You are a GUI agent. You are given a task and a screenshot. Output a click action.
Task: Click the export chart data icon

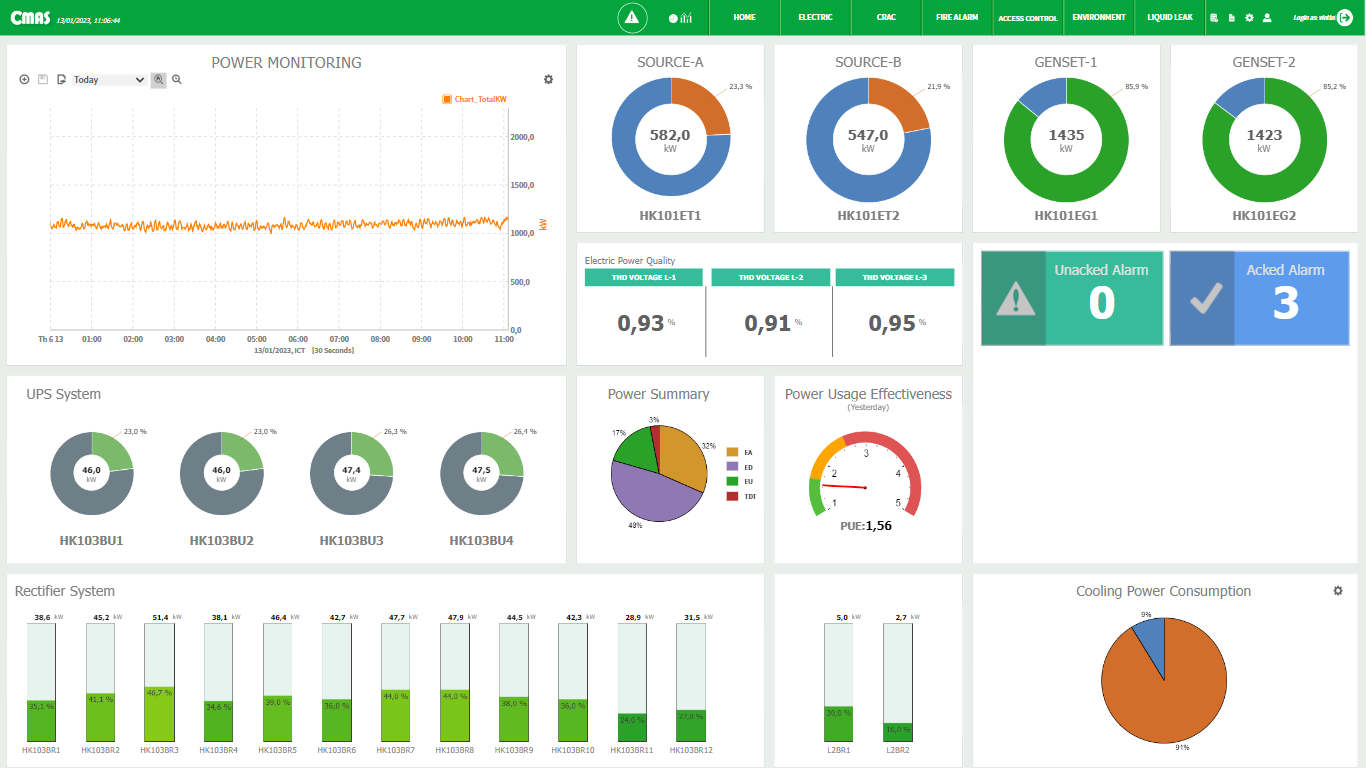[61, 80]
